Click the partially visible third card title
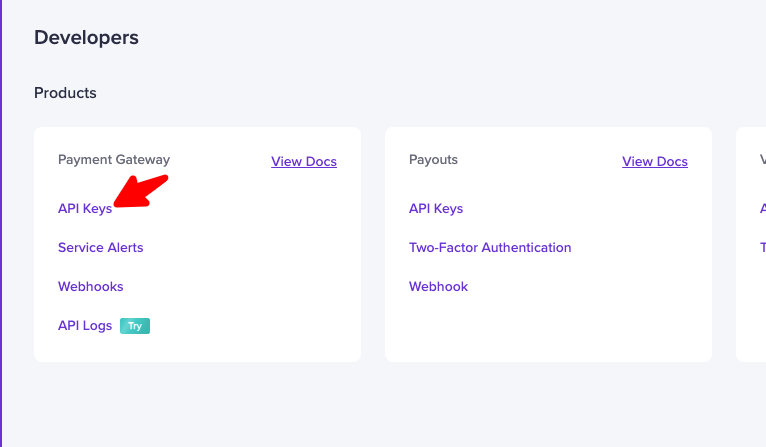The width and height of the screenshot is (766, 447). click(763, 160)
